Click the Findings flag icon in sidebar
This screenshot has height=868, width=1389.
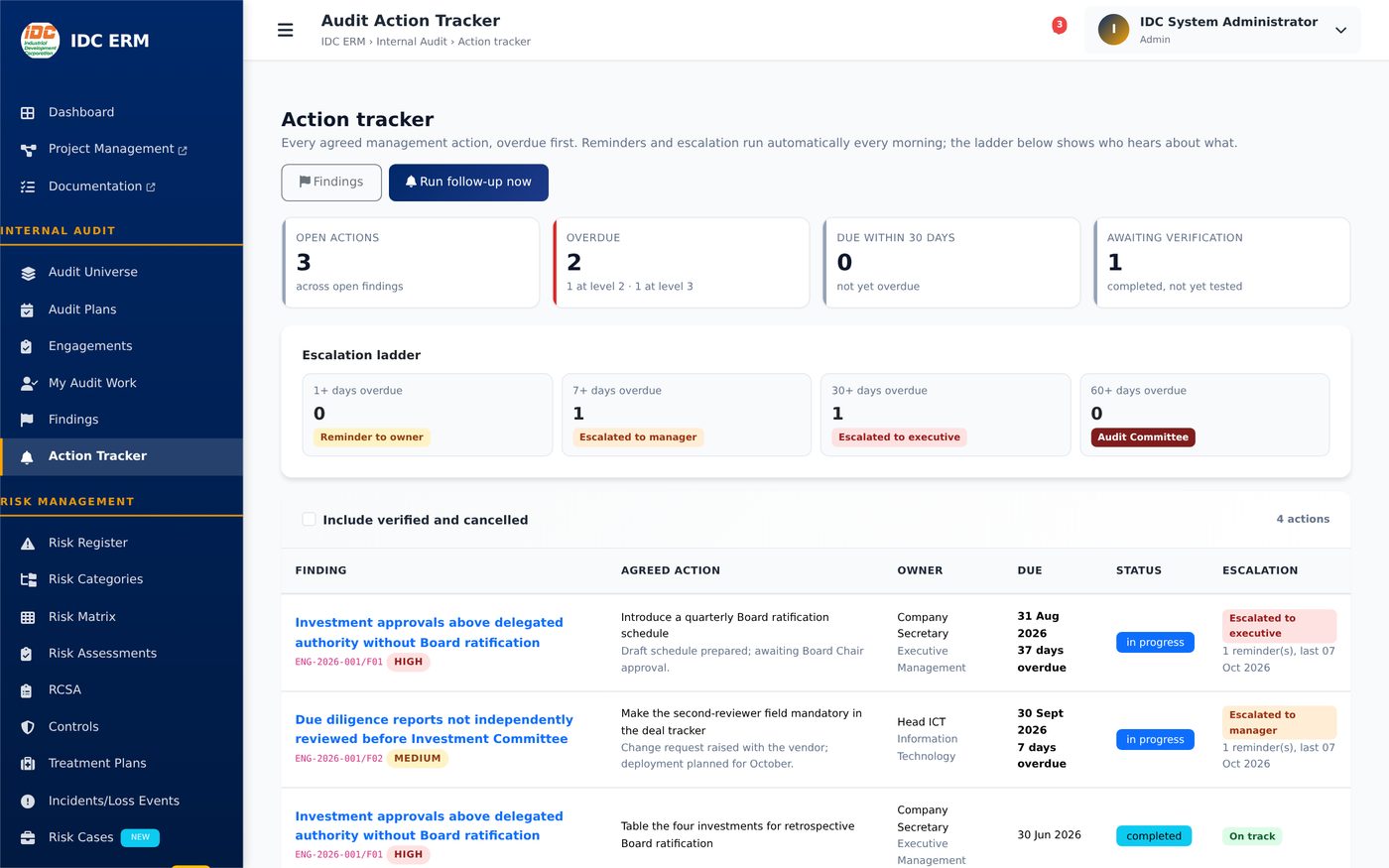[28, 420]
